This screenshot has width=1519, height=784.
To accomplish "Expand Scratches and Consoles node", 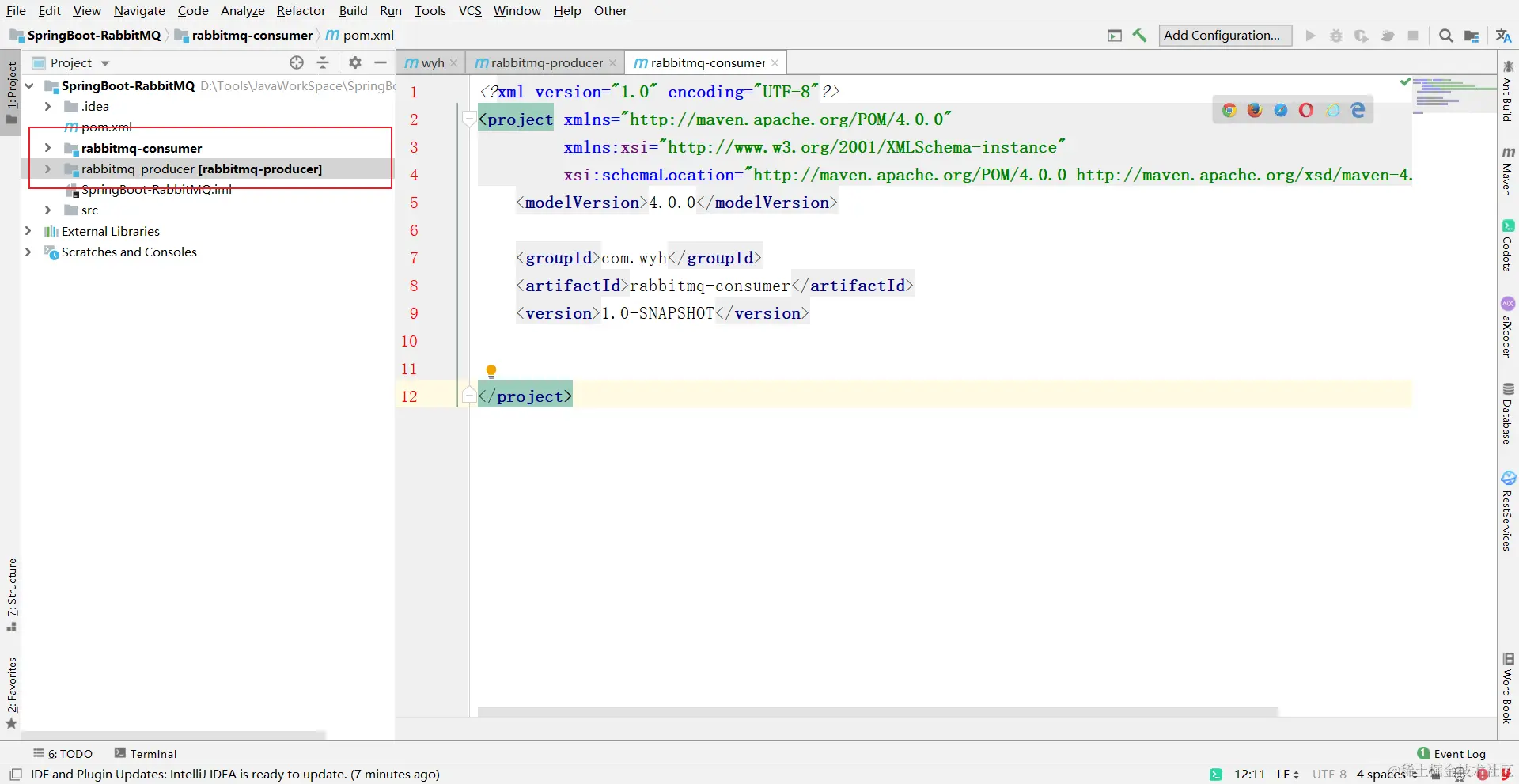I will pyautogui.click(x=28, y=252).
